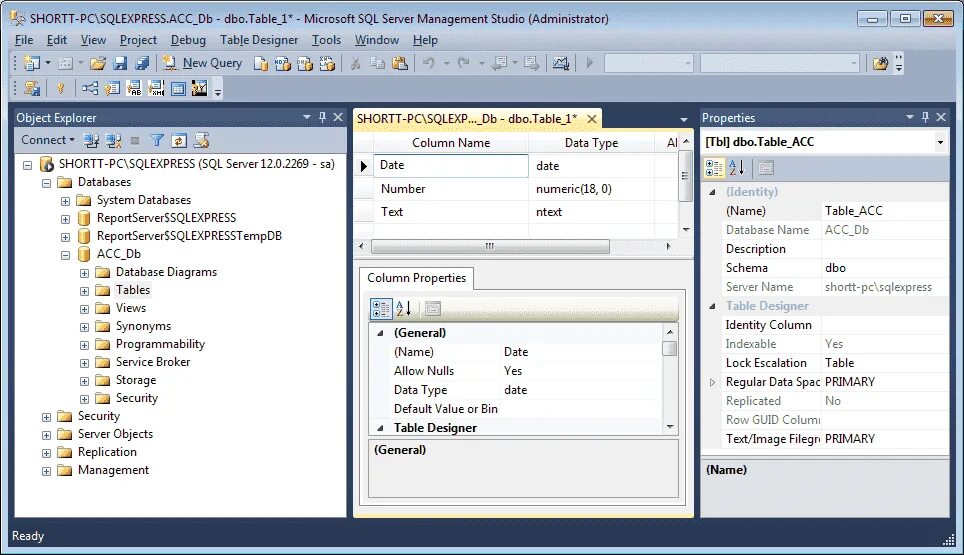Click the Relationships icon in designer toolbar
This screenshot has width=964, height=555.
(90, 89)
